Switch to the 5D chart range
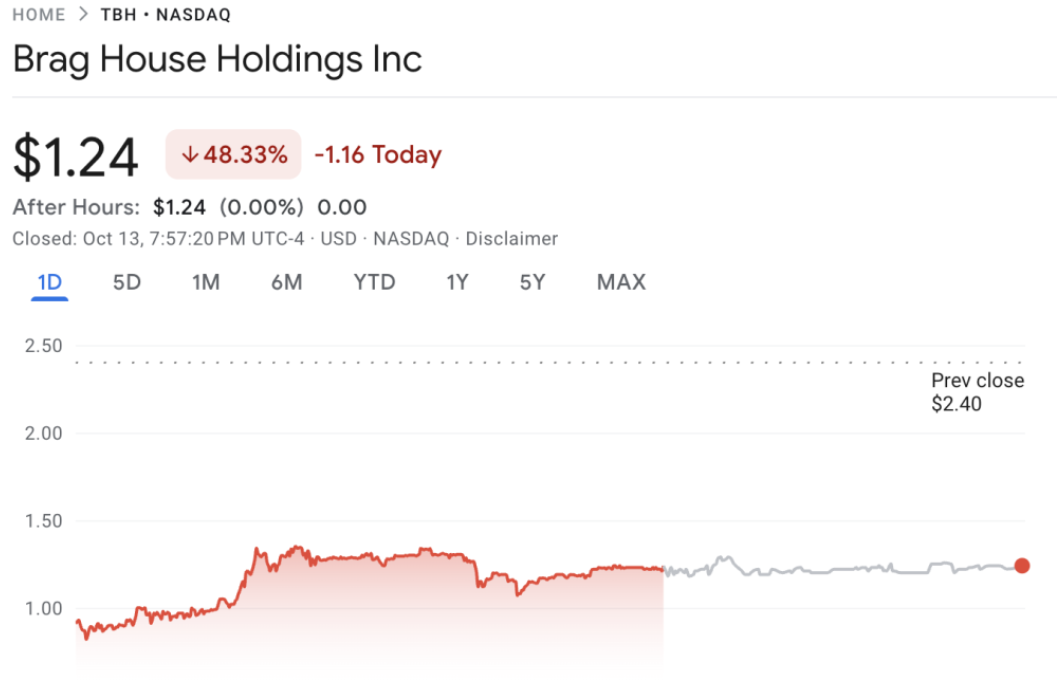 (126, 282)
